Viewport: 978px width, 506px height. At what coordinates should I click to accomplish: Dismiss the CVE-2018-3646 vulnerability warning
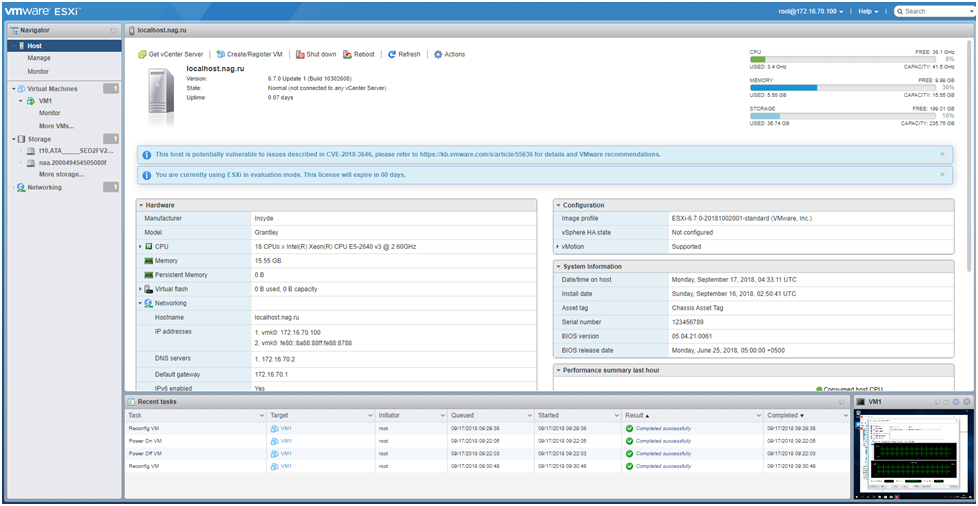coord(942,153)
